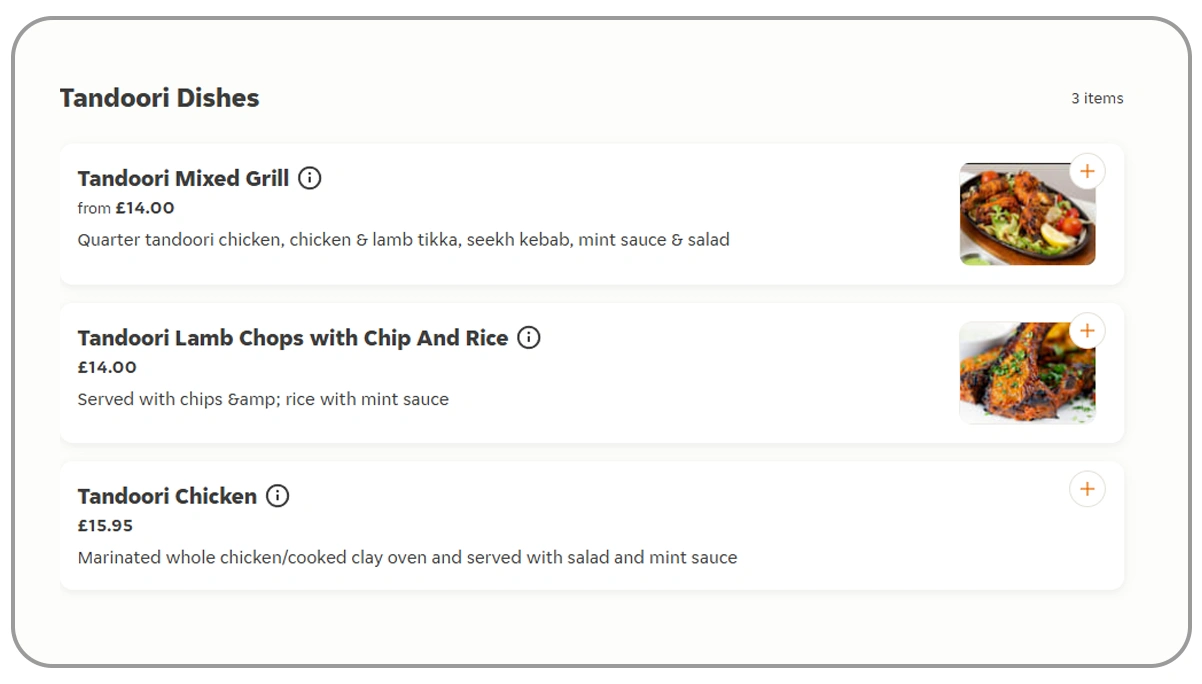Open info for Tandoori Mixed Grill

pos(310,178)
